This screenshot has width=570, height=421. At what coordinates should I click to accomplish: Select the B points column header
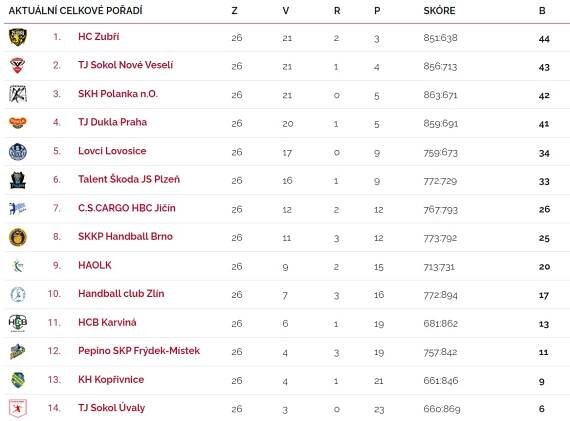pyautogui.click(x=542, y=11)
